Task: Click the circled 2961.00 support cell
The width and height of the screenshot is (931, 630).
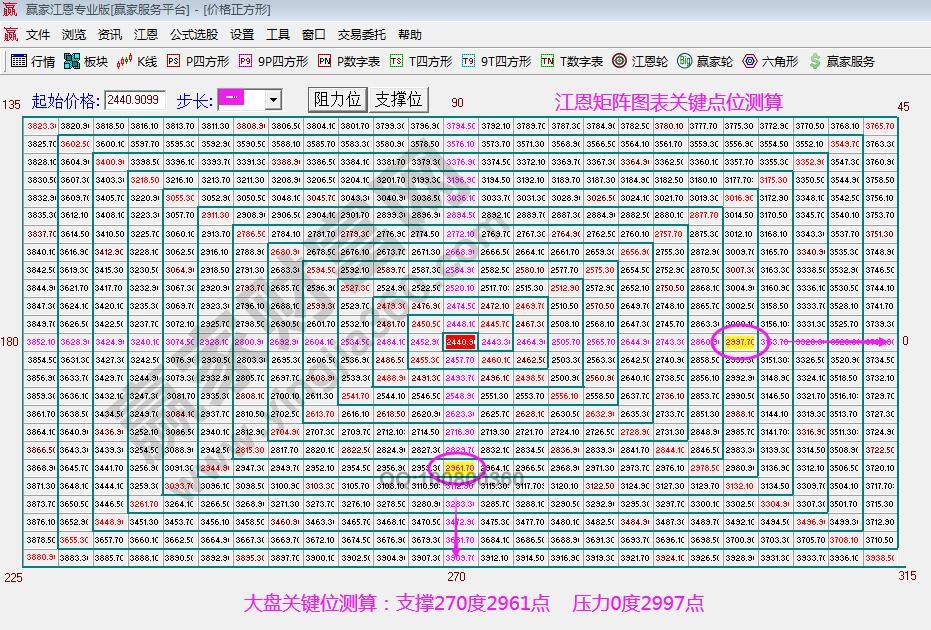Action: click(462, 466)
